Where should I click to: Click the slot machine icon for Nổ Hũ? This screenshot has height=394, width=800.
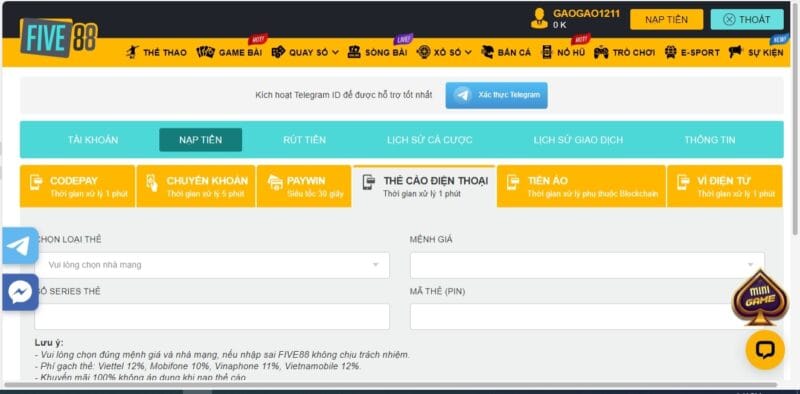point(547,52)
